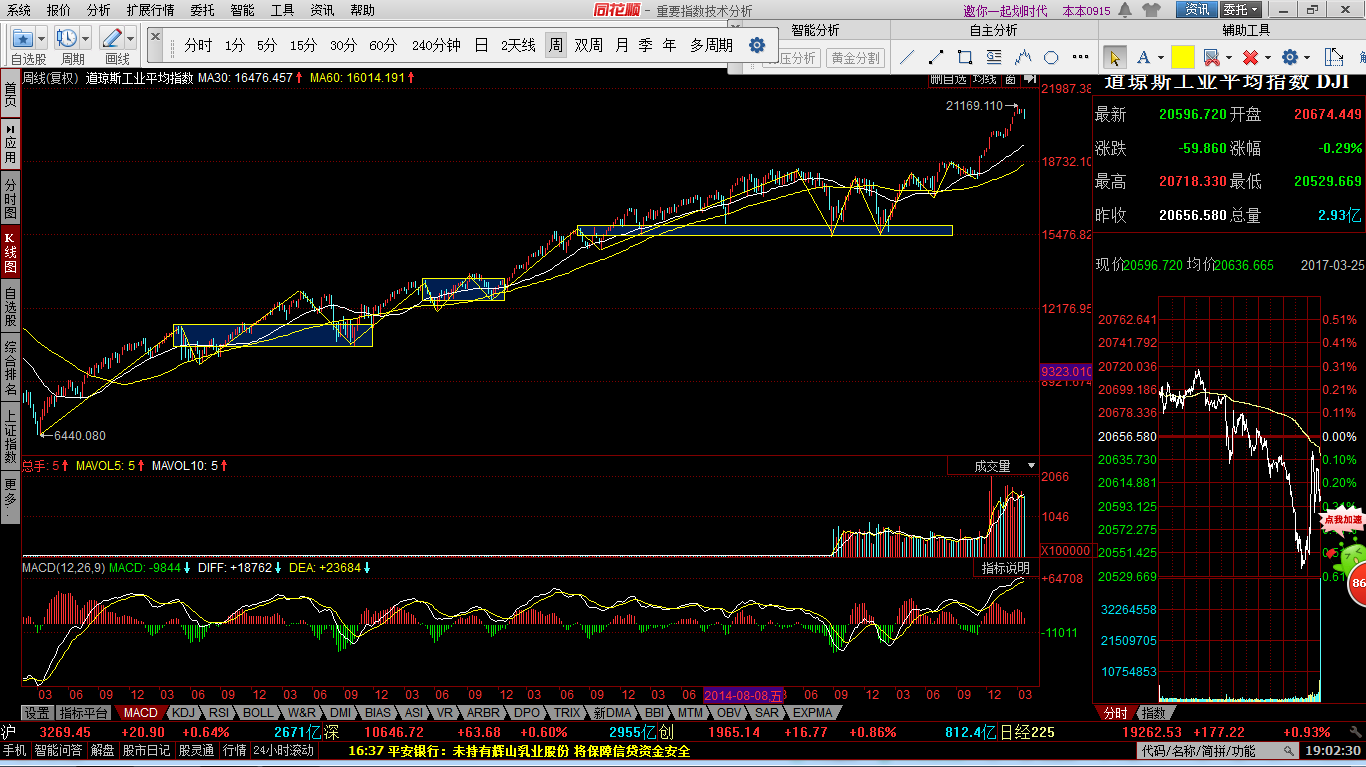Select the rectangle drawing tool

(x=966, y=57)
